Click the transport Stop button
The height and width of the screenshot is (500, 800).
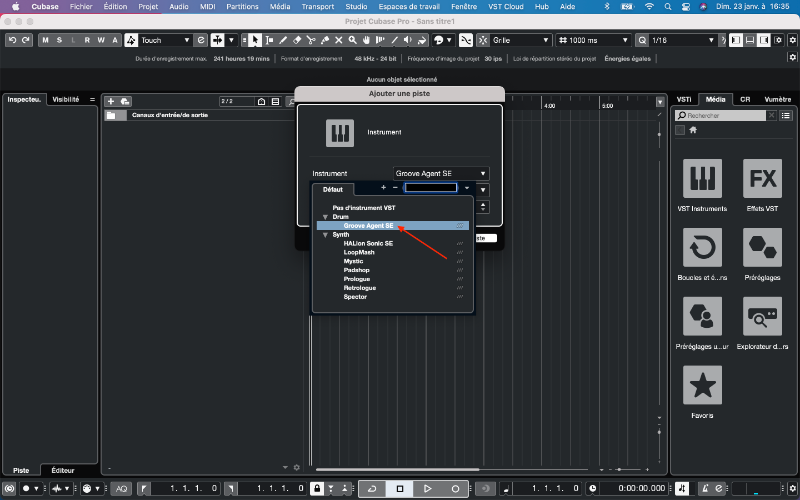pyautogui.click(x=400, y=489)
